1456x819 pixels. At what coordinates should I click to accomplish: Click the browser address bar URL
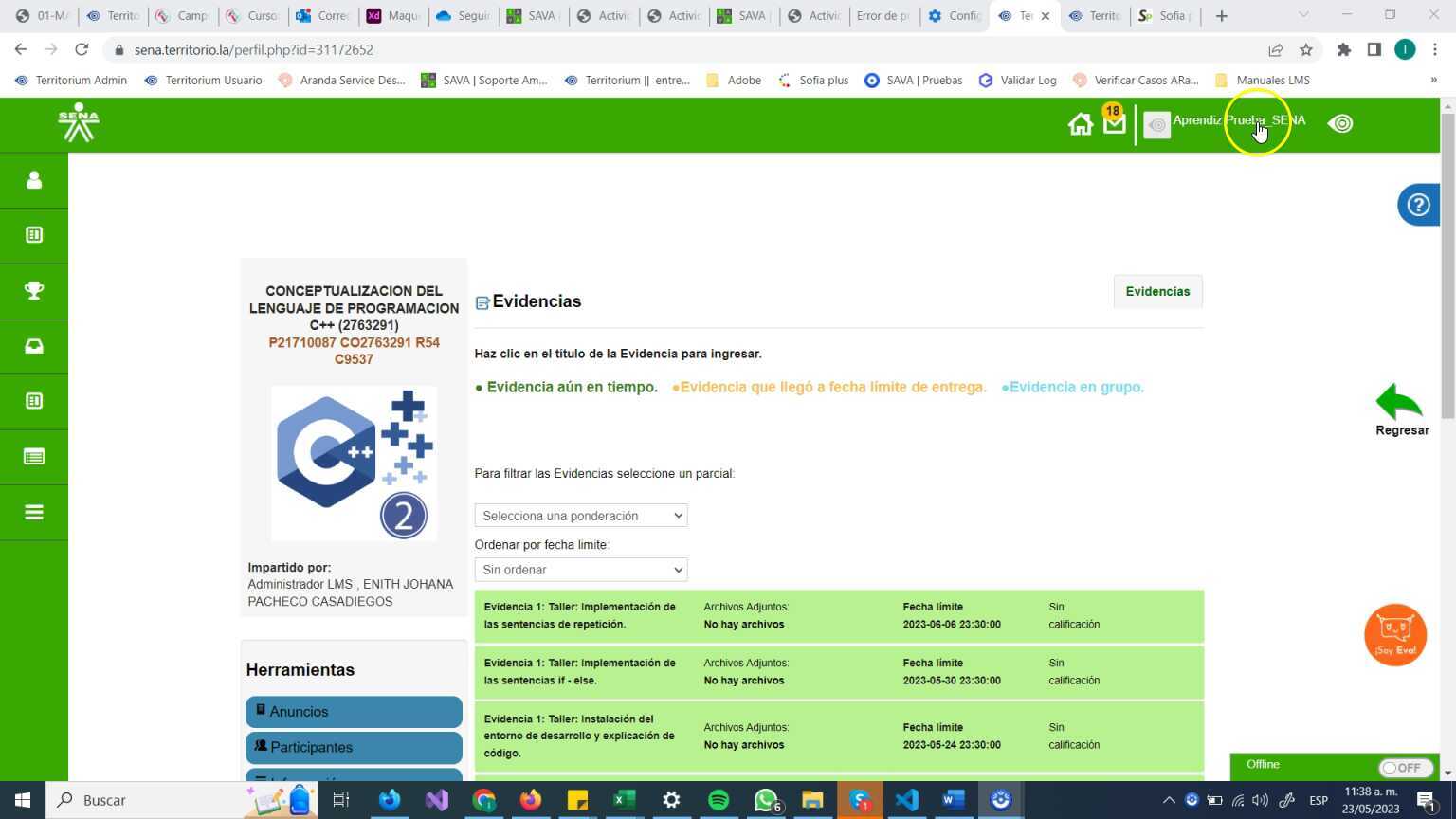coord(253,49)
